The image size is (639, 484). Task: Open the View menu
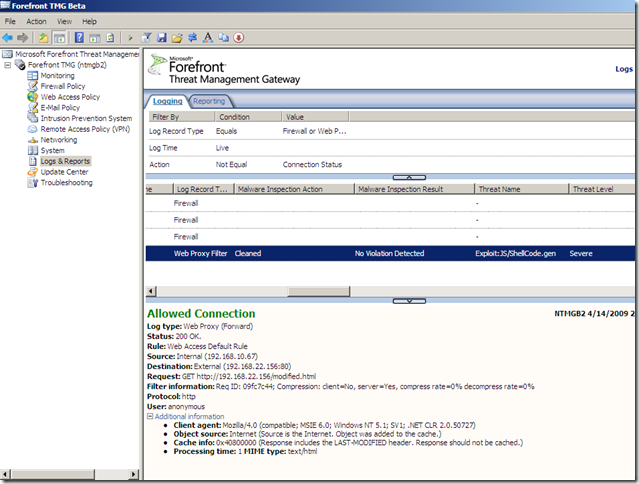point(64,22)
